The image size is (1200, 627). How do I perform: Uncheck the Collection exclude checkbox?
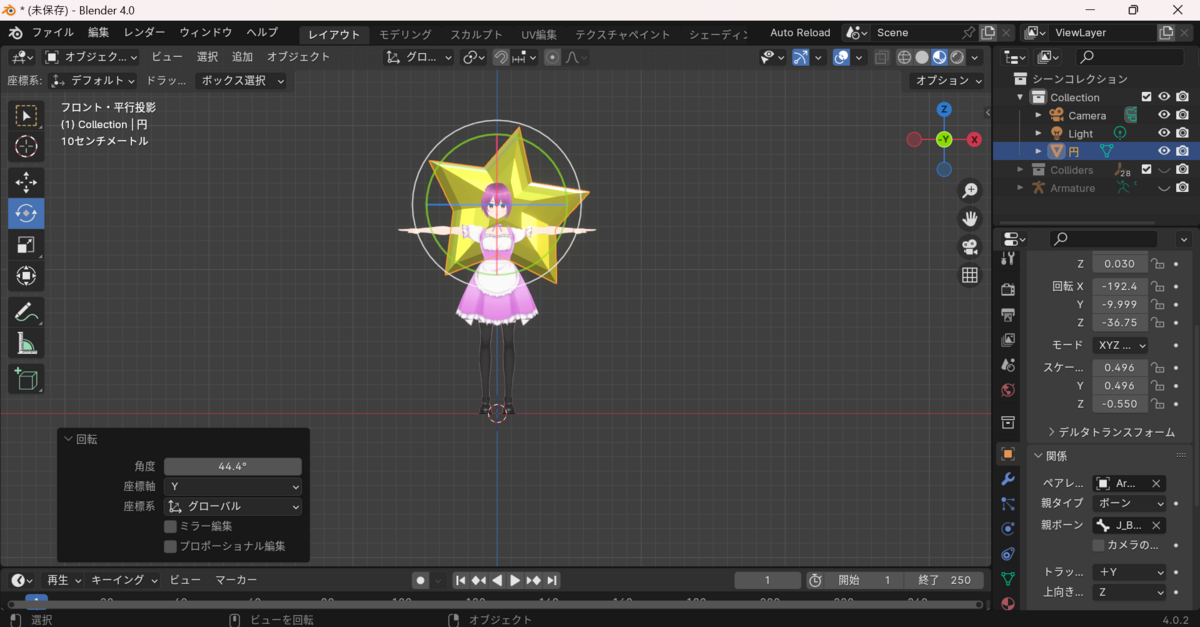click(x=1147, y=97)
